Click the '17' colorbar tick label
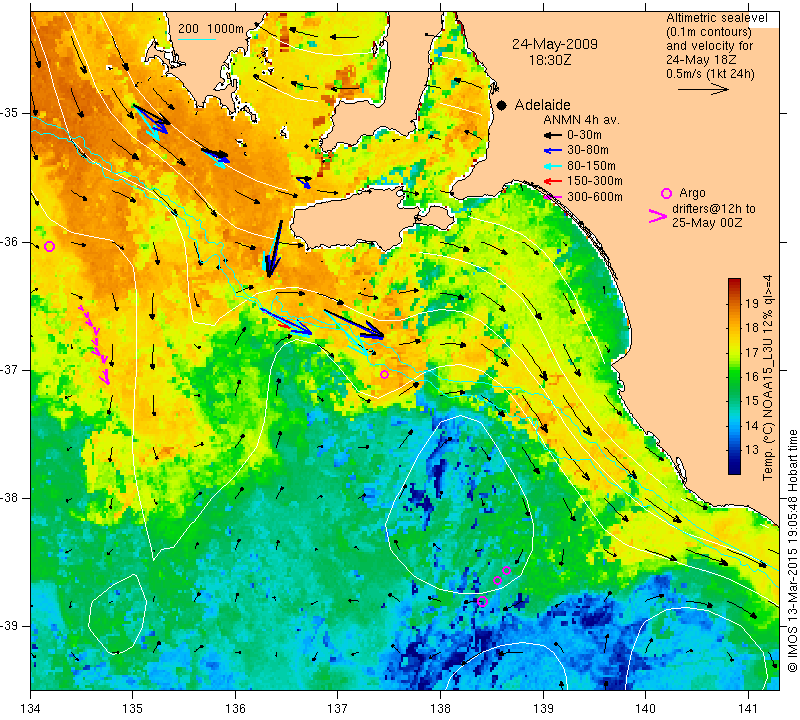Screen dimensions: 800x720 752,352
